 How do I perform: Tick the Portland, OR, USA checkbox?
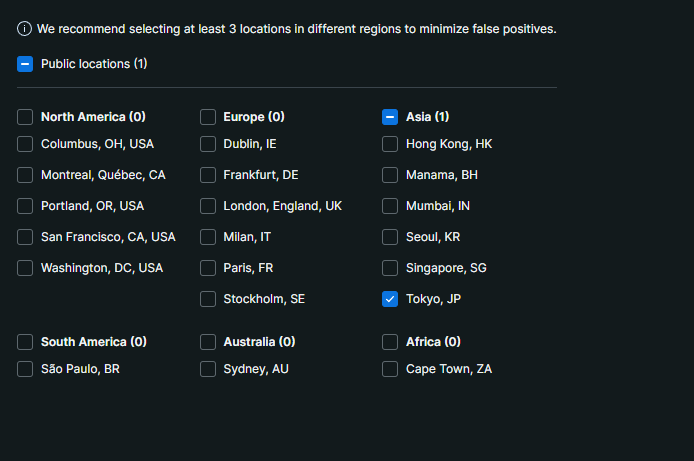[25, 206]
